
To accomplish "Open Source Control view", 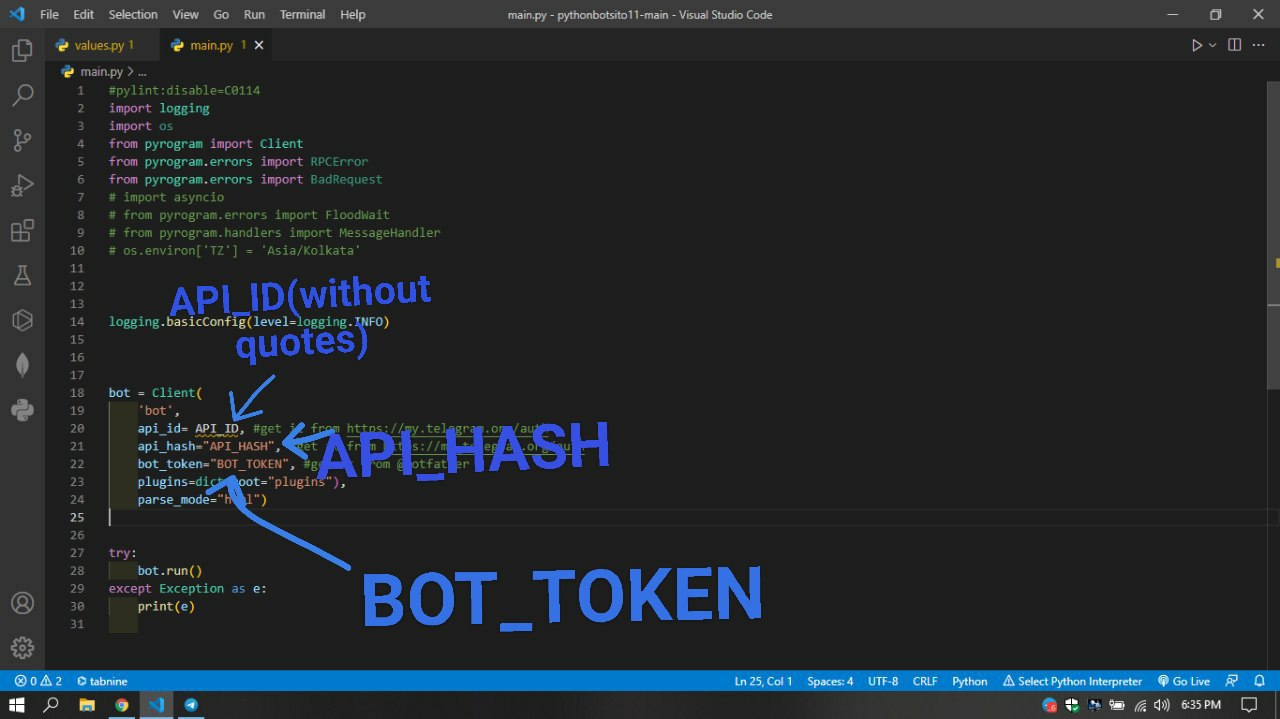I will point(22,140).
